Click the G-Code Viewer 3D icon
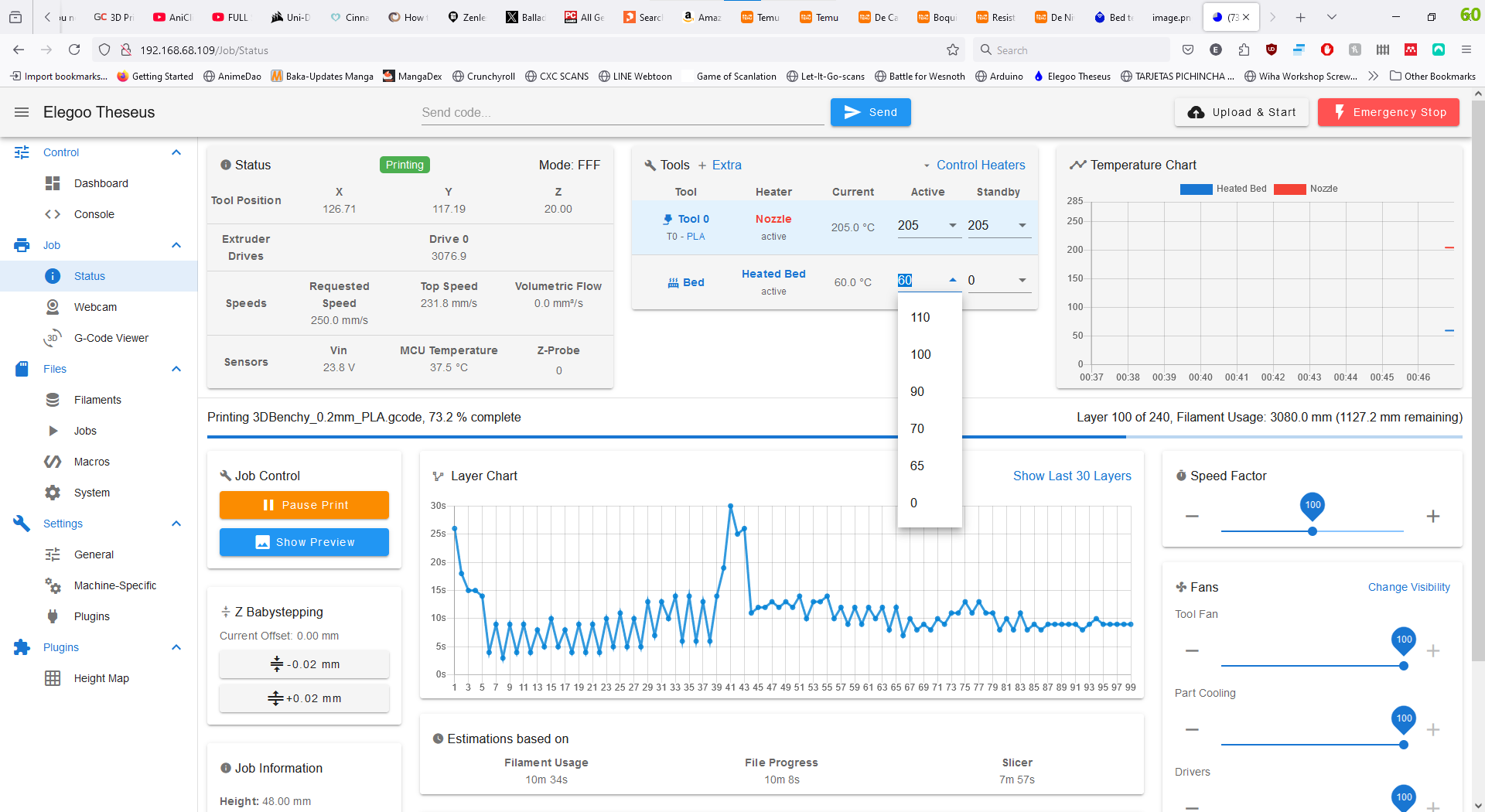Viewport: 1485px width, 812px height. coord(53,338)
